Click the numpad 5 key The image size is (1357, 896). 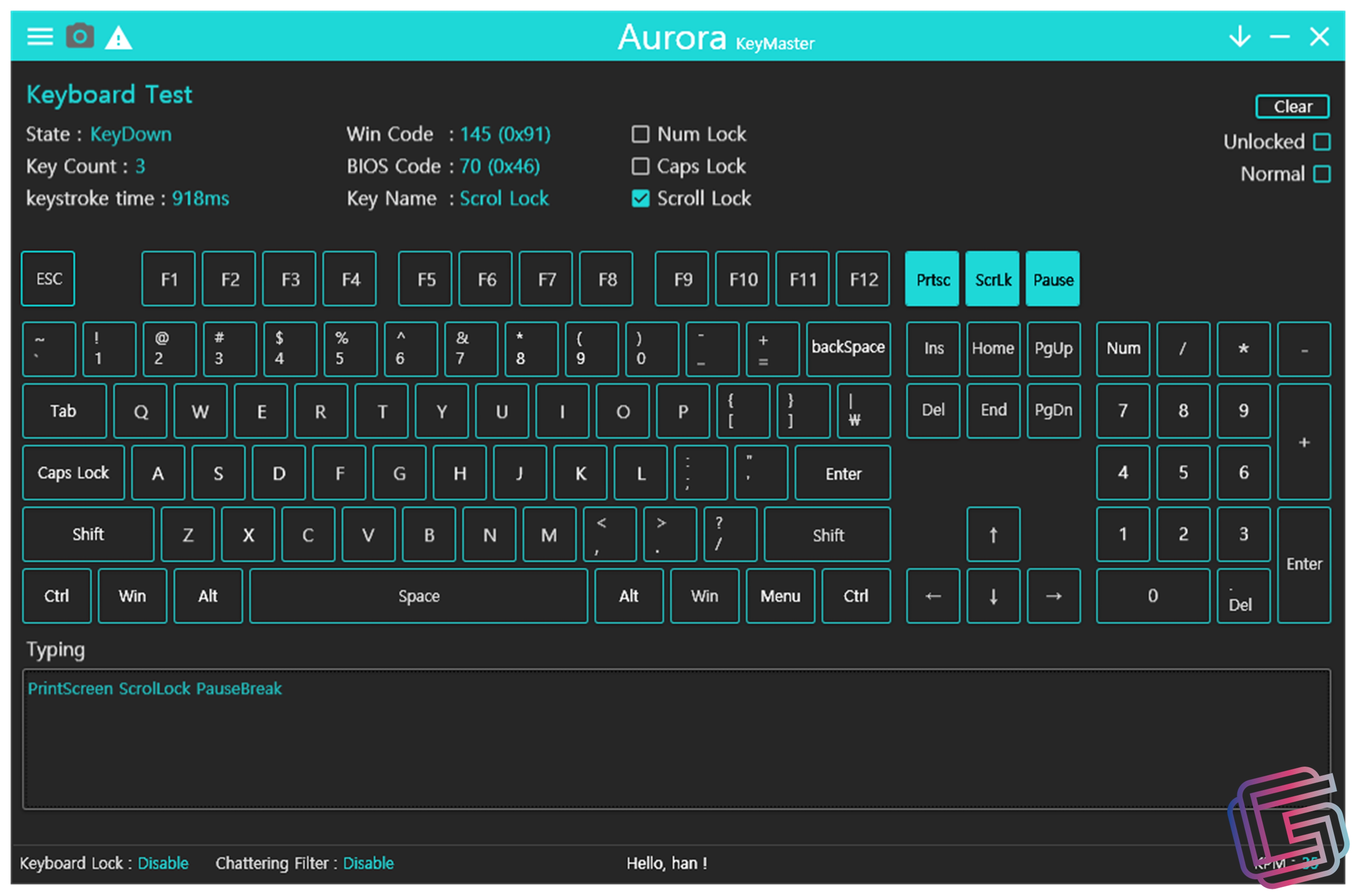pos(1183,472)
